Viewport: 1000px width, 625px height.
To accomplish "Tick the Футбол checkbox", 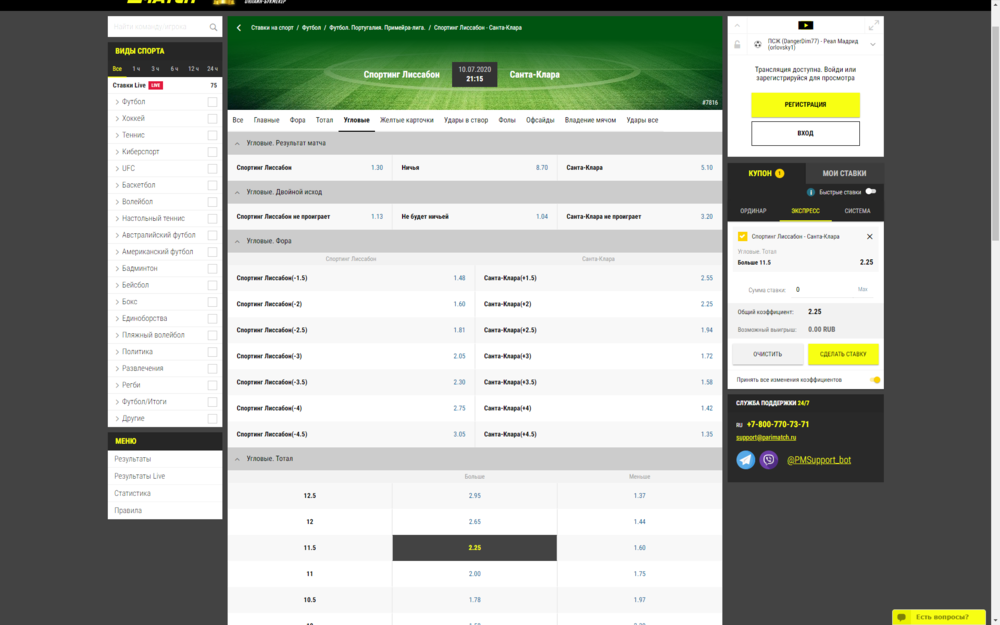I will click(x=212, y=102).
